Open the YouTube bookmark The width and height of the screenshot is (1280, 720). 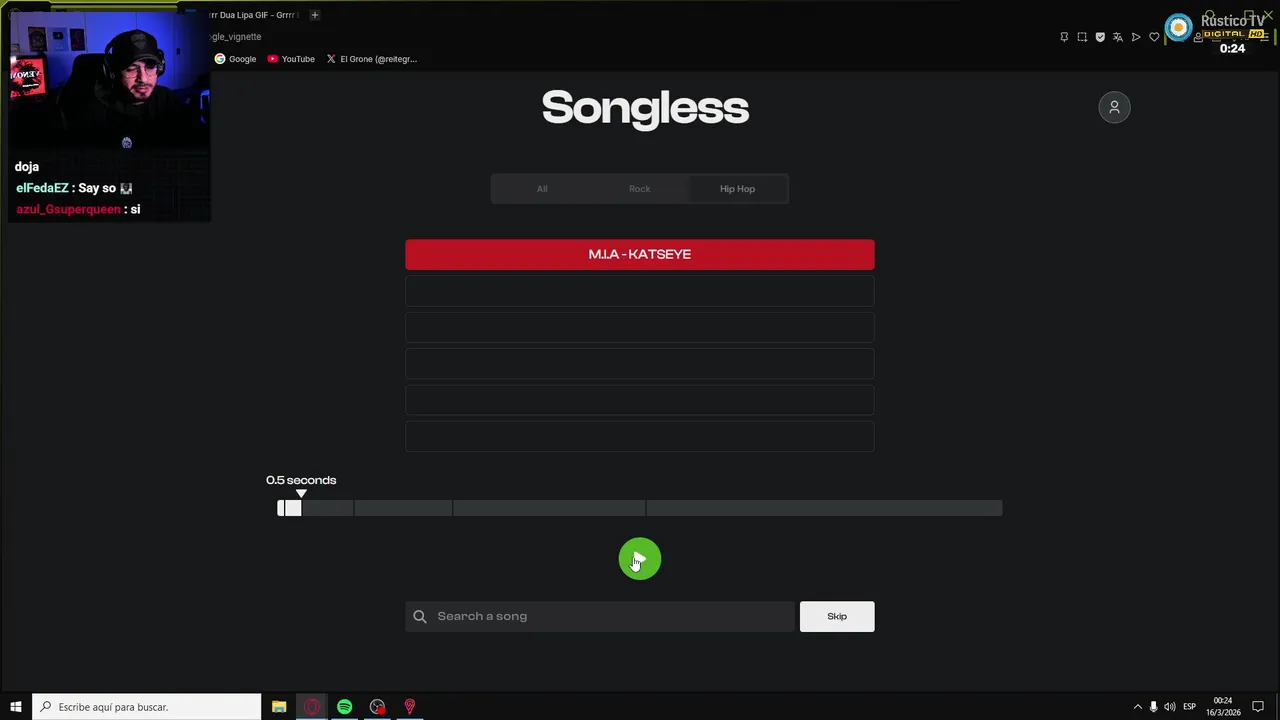click(x=291, y=59)
